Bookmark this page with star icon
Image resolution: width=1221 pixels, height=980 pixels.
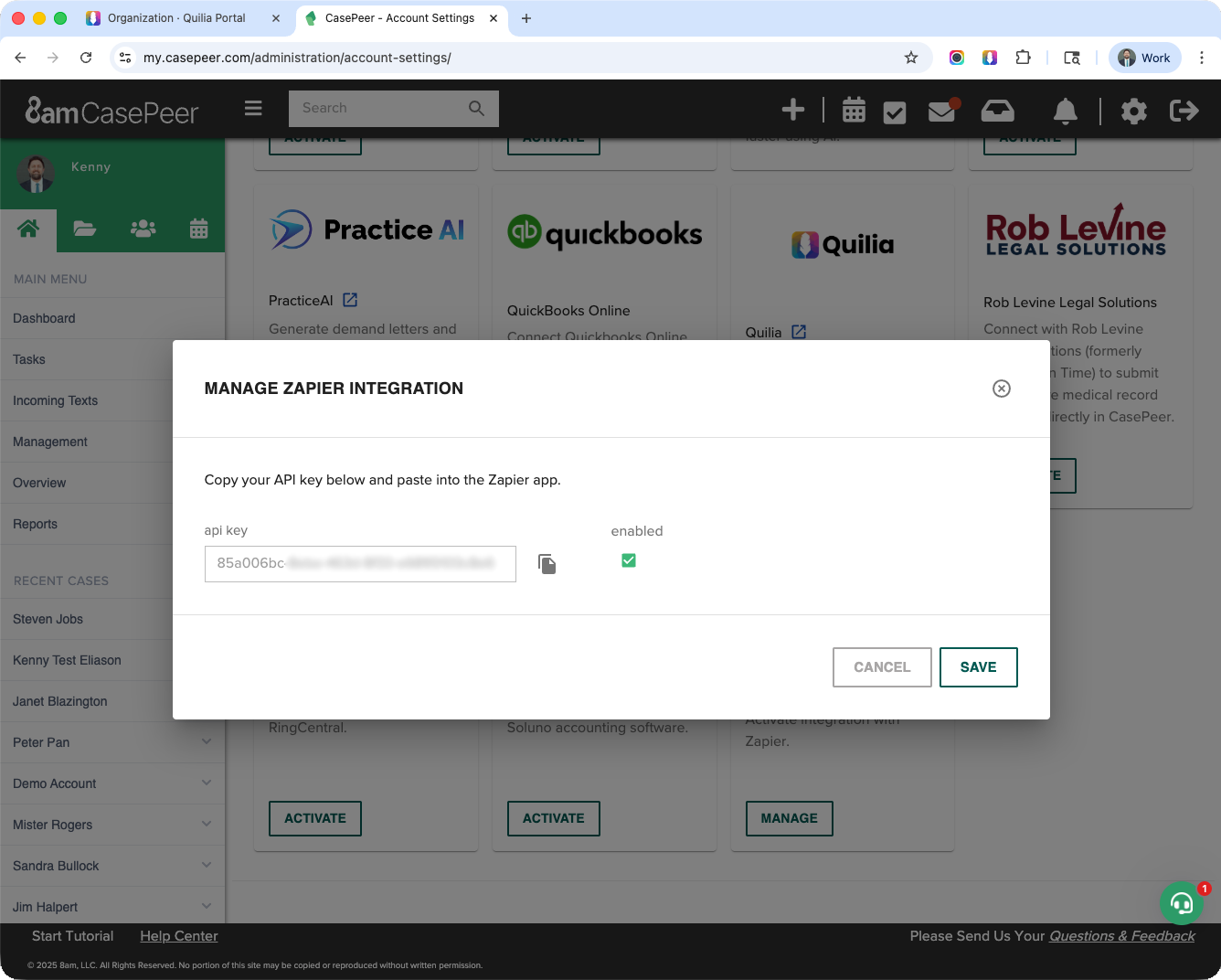pyautogui.click(x=911, y=58)
